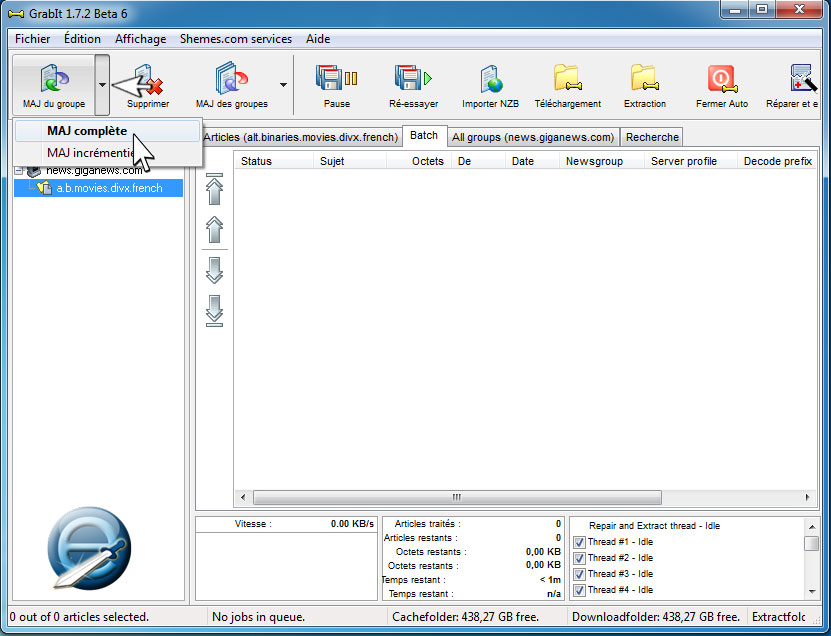Click the Cachefolder 438,27 GB free status

pyautogui.click(x=465, y=617)
